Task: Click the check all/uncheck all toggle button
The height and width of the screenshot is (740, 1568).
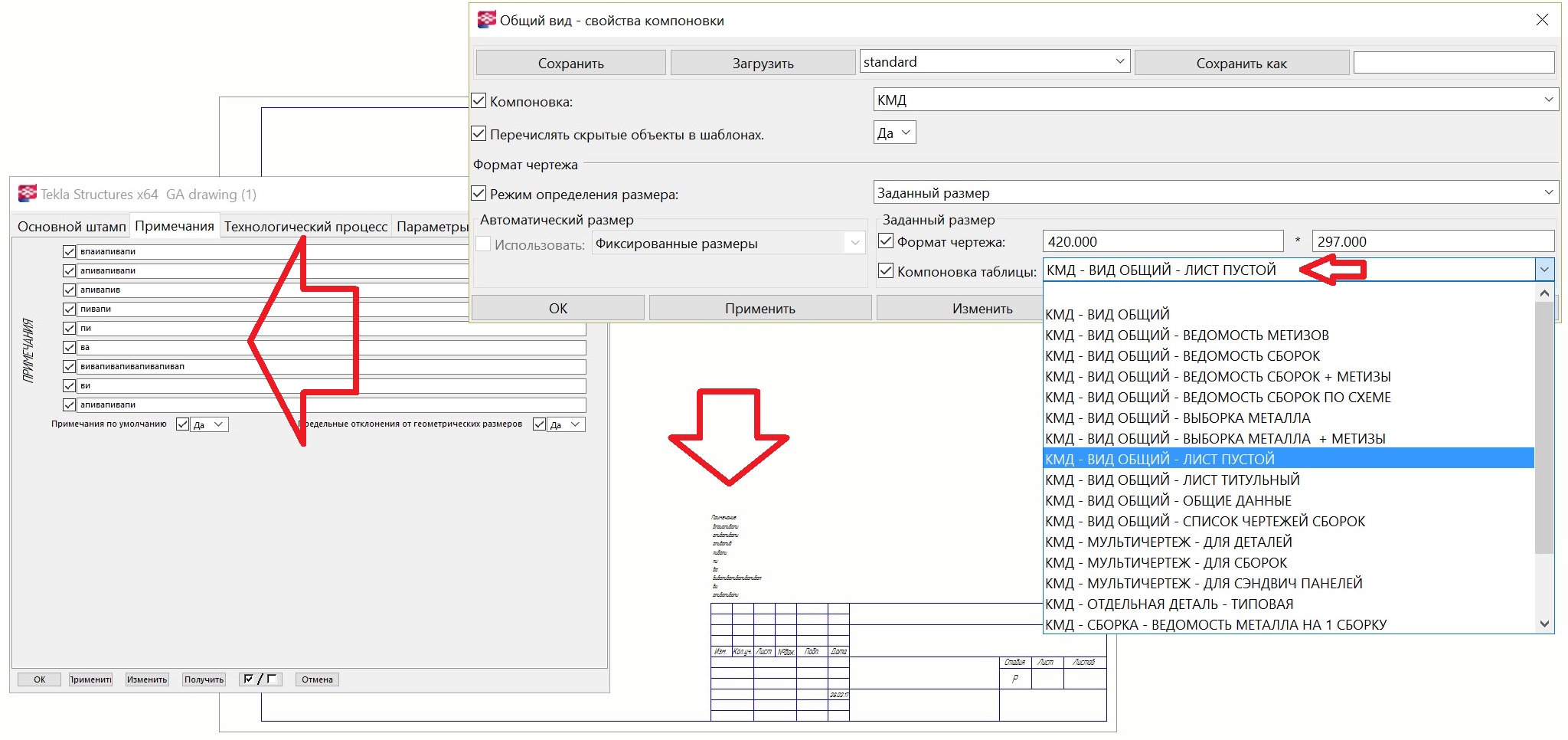Action: pos(260,679)
